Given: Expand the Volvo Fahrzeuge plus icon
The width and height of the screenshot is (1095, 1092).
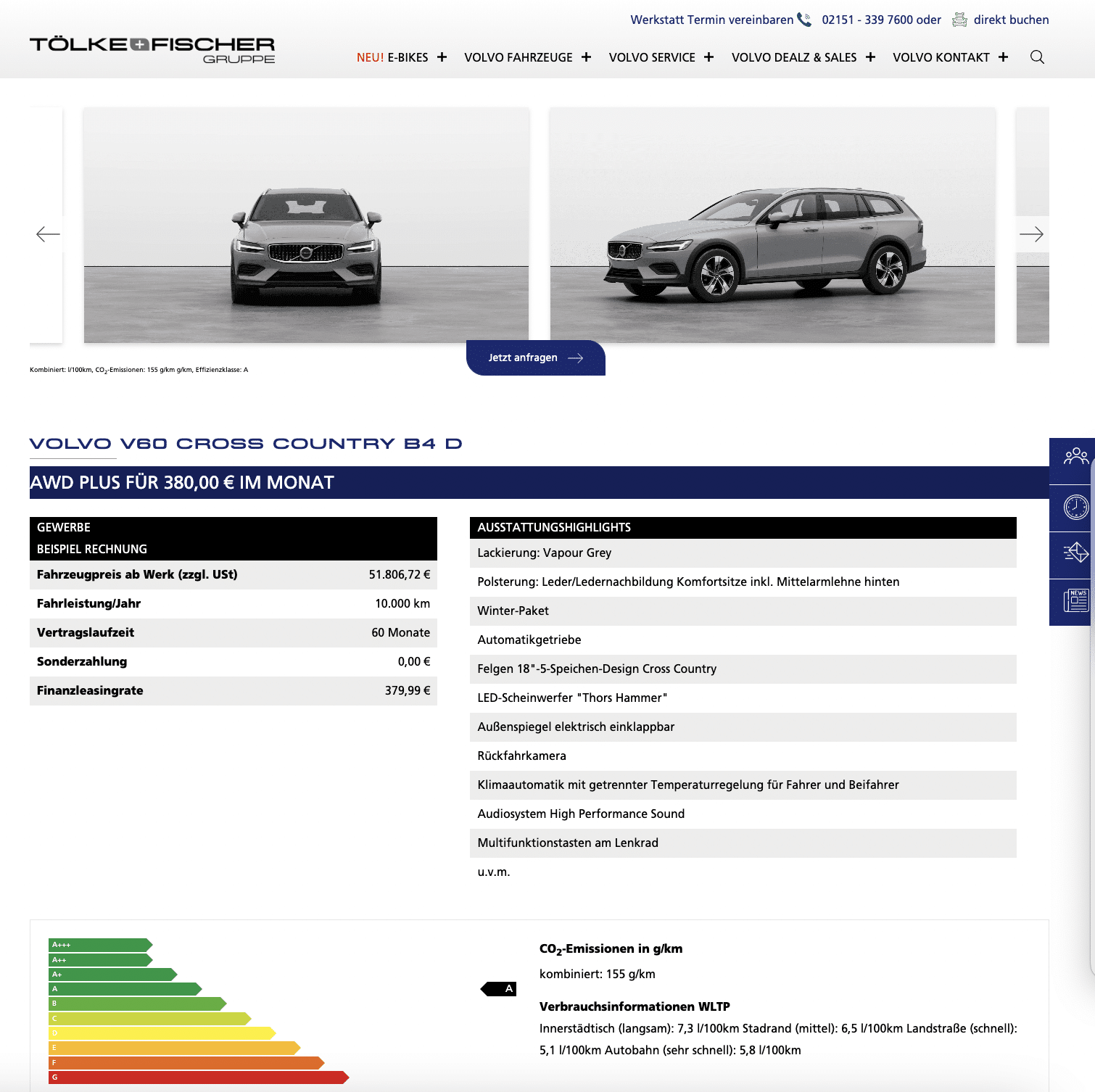Looking at the screenshot, I should click(x=586, y=57).
